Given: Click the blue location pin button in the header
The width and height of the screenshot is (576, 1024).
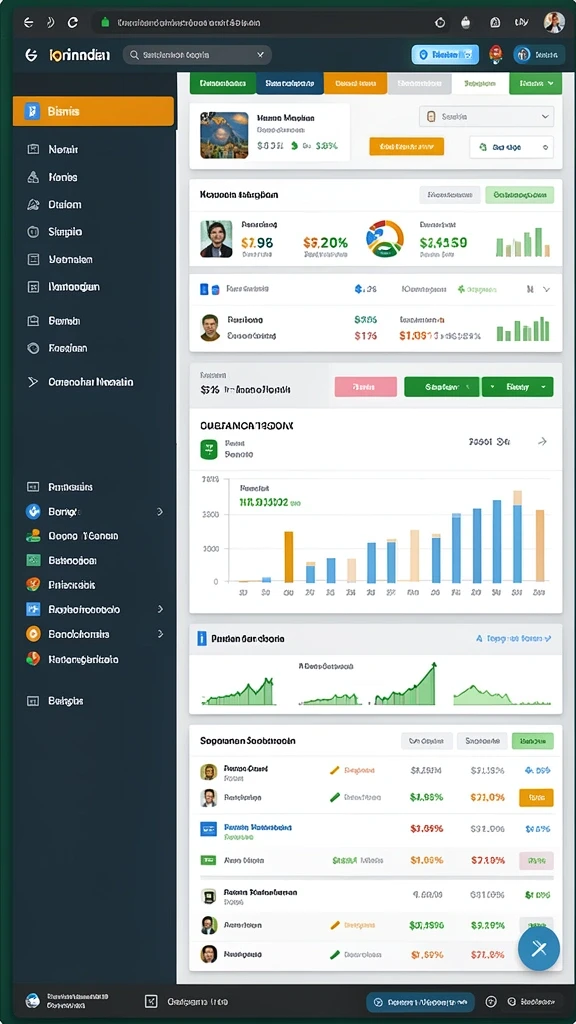Looking at the screenshot, I should (x=445, y=55).
